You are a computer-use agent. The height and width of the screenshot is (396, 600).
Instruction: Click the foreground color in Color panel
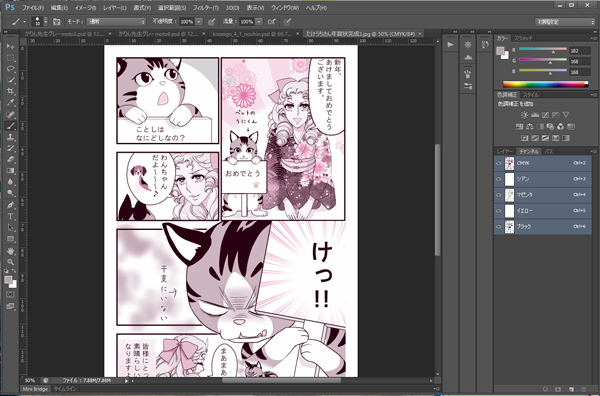tap(500, 51)
